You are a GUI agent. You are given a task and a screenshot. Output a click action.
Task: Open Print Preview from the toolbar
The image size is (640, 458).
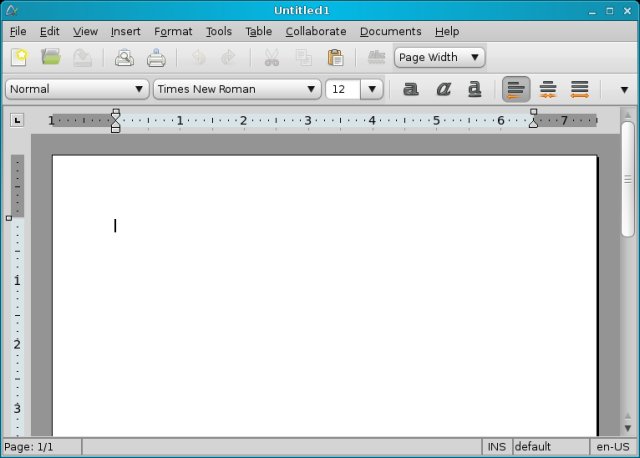(x=124, y=57)
